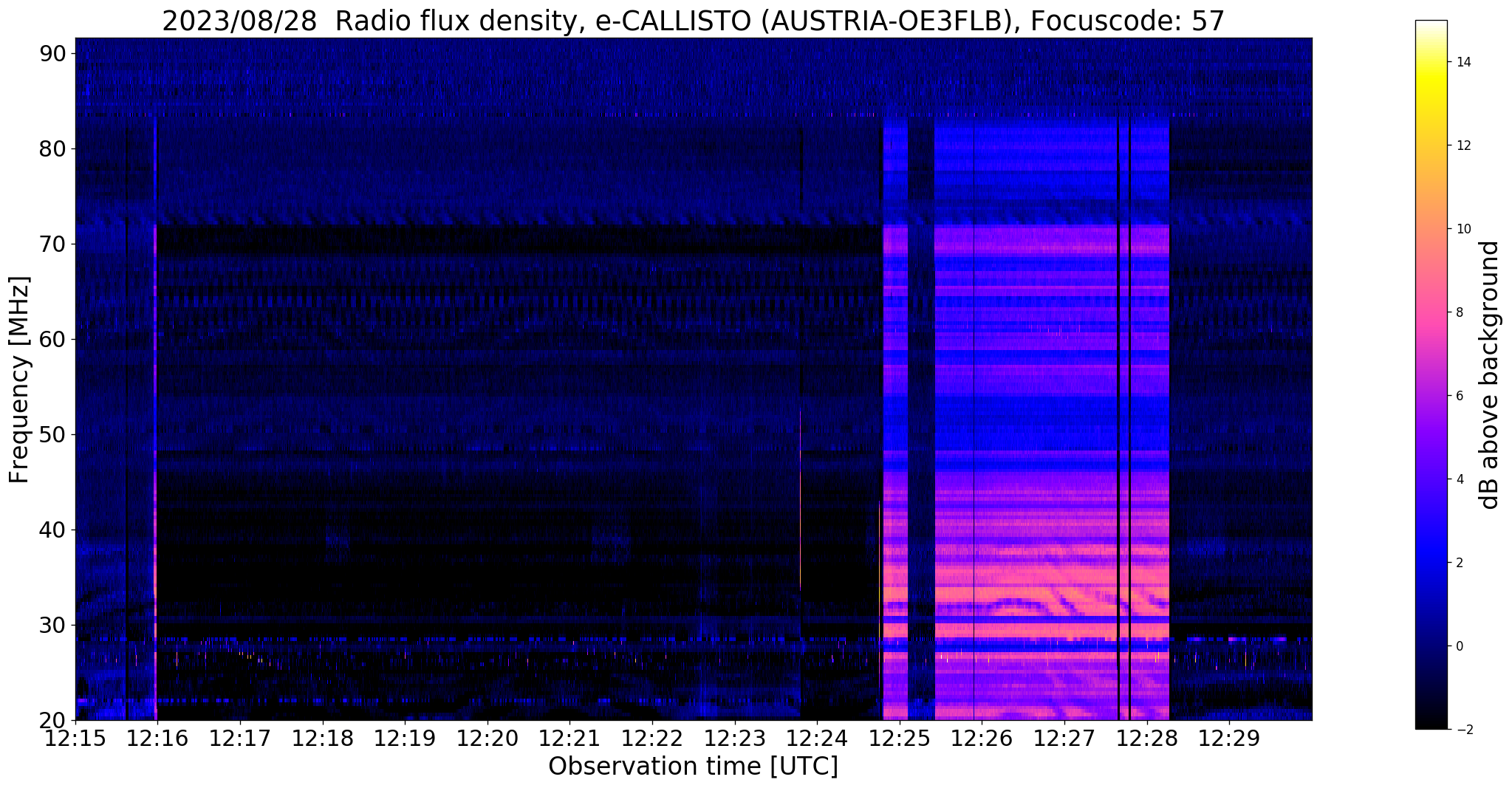Click the 12:18 time tick label
The width and height of the screenshot is (1512, 788).
tap(322, 739)
